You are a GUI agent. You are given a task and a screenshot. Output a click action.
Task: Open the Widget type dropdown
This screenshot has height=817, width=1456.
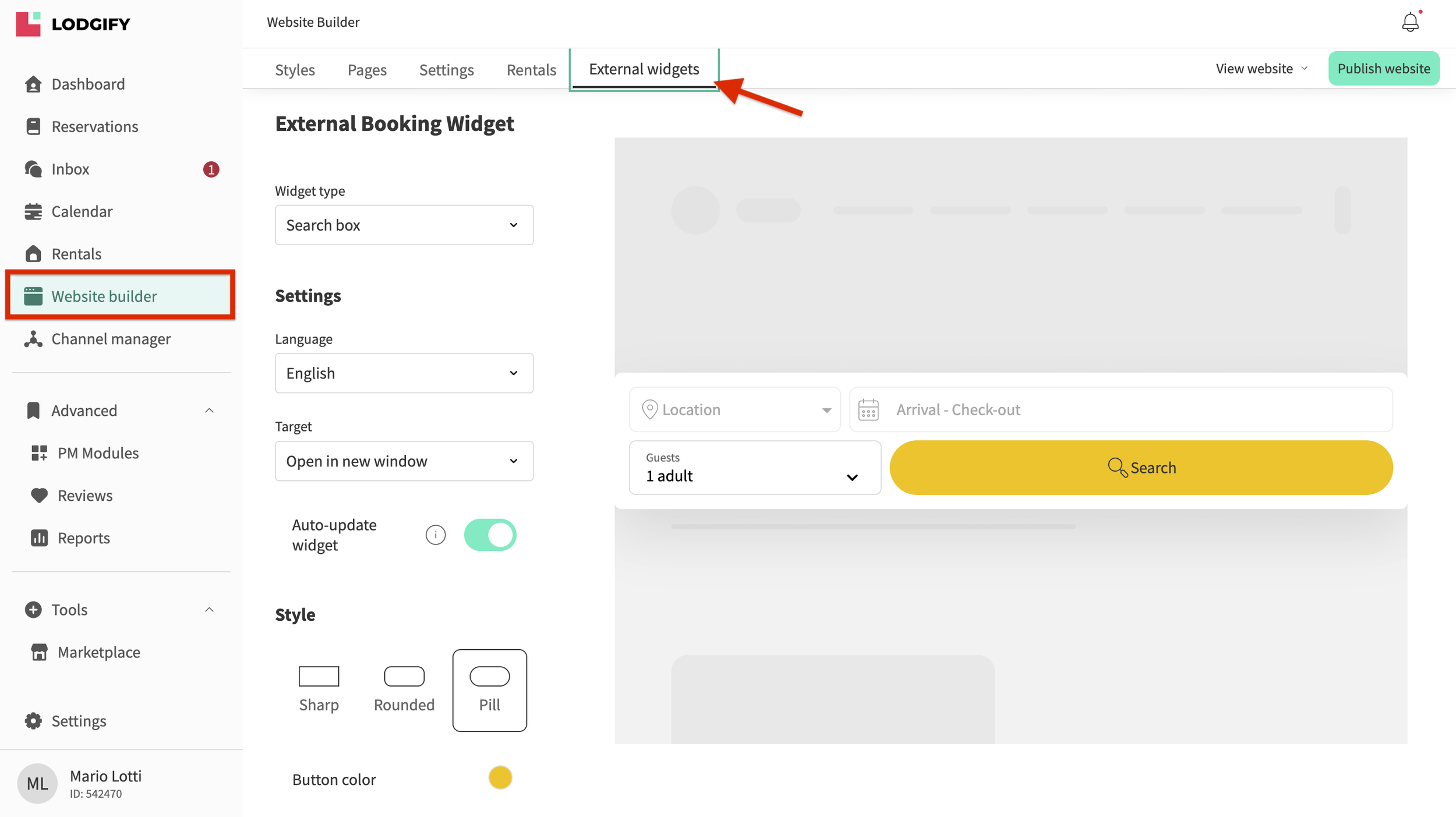(x=404, y=225)
